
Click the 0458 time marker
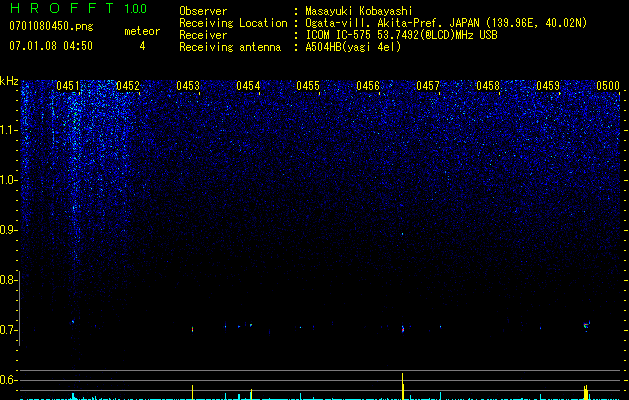click(x=488, y=86)
